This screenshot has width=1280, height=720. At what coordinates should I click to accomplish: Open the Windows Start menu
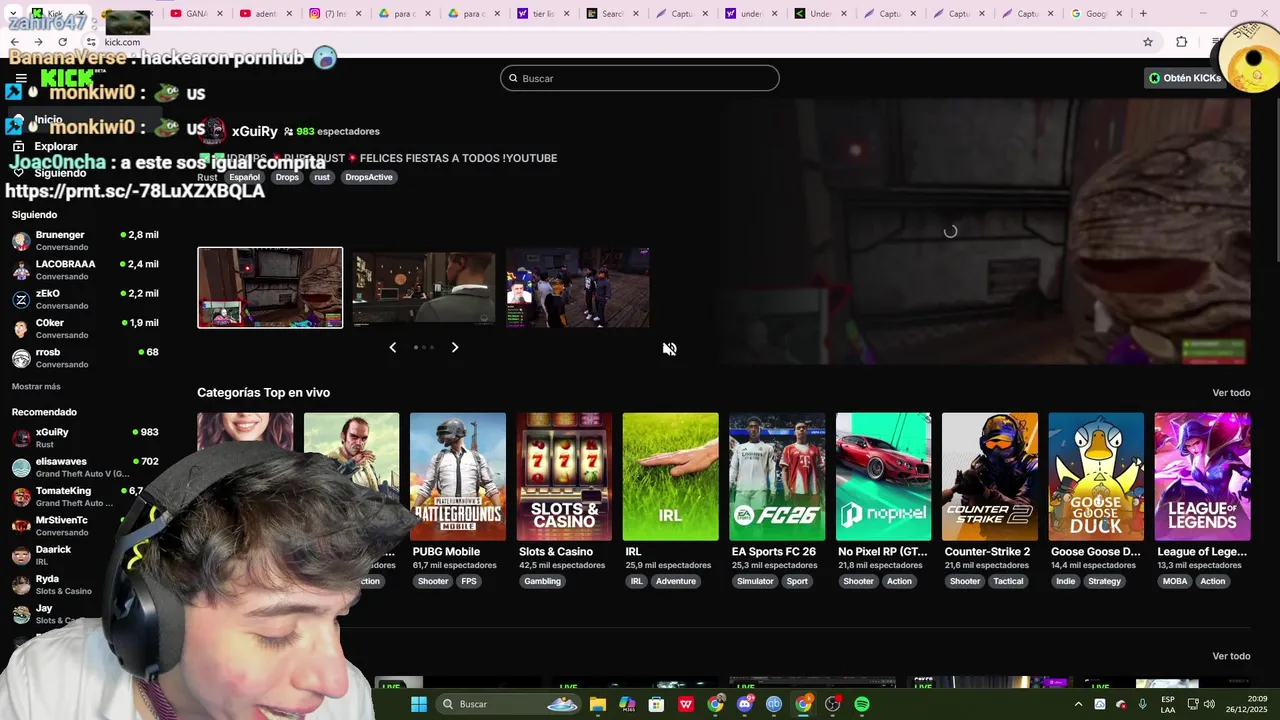coord(419,704)
